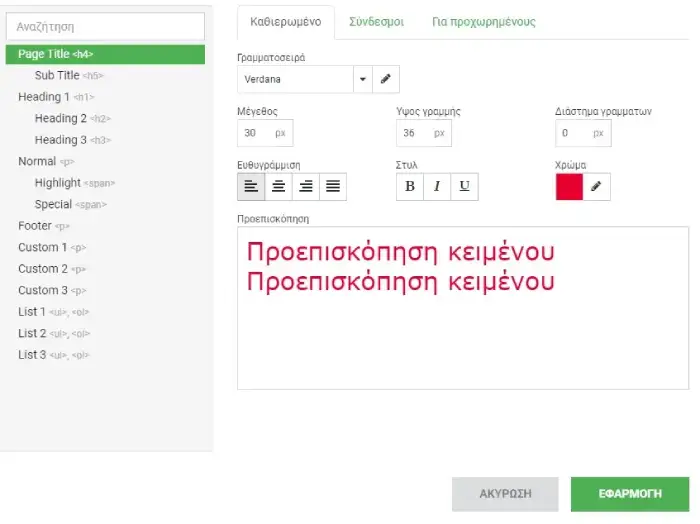Toggle underline style
Viewport: 700px width, 524px height.
[464, 187]
